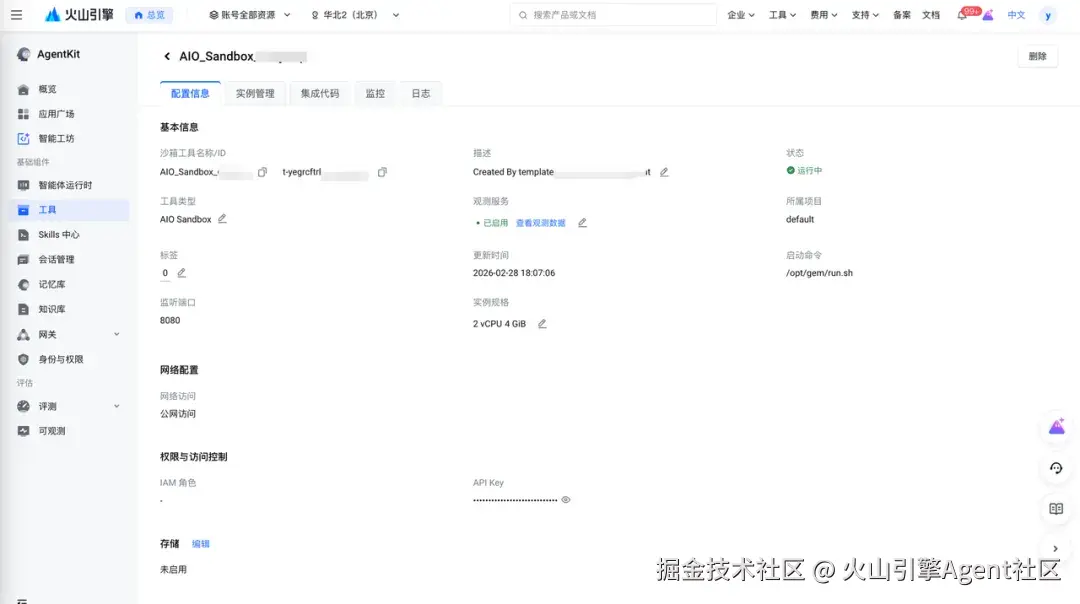Click the 删除 button

[x=1037, y=56]
